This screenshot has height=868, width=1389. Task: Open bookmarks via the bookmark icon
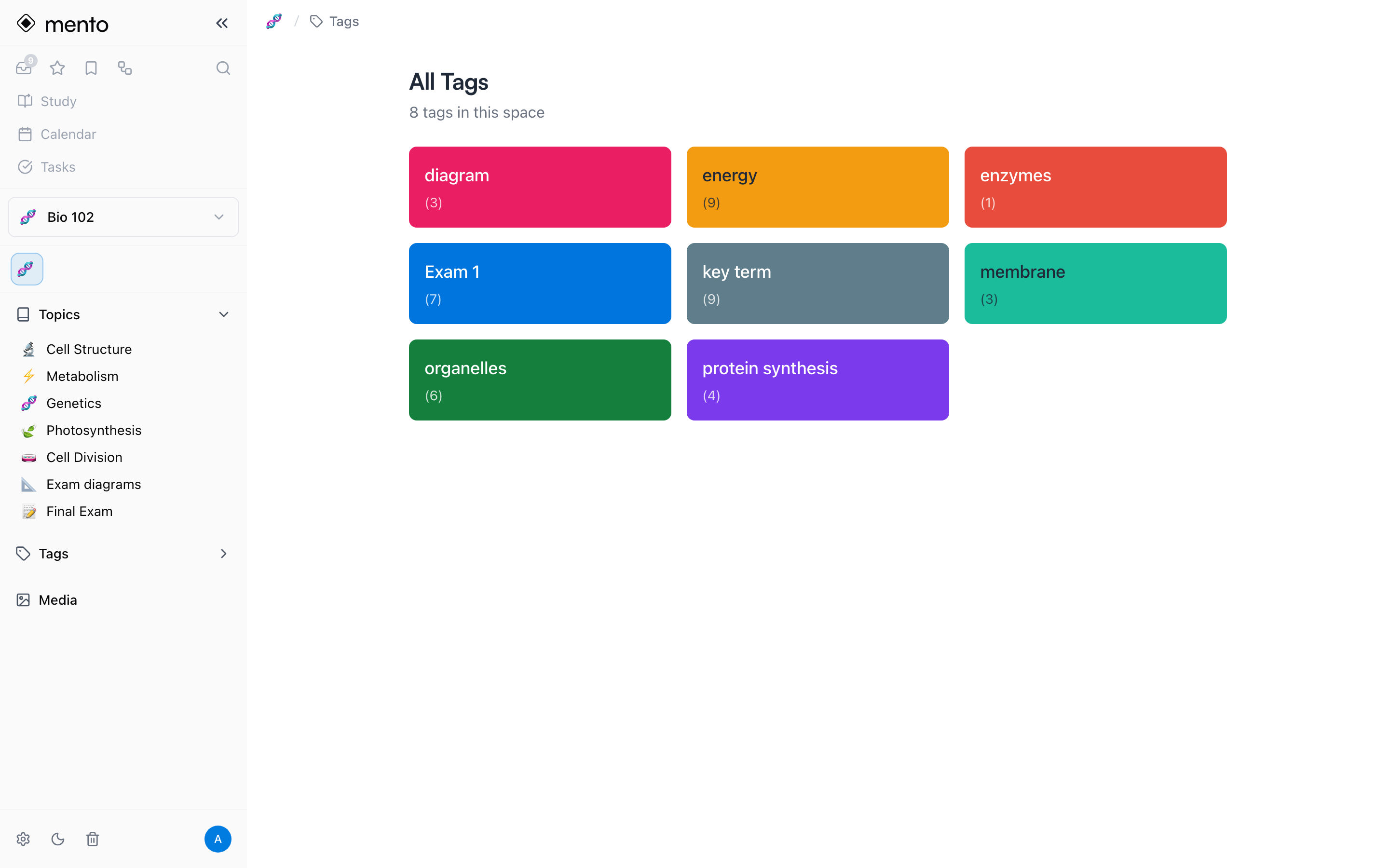91,68
